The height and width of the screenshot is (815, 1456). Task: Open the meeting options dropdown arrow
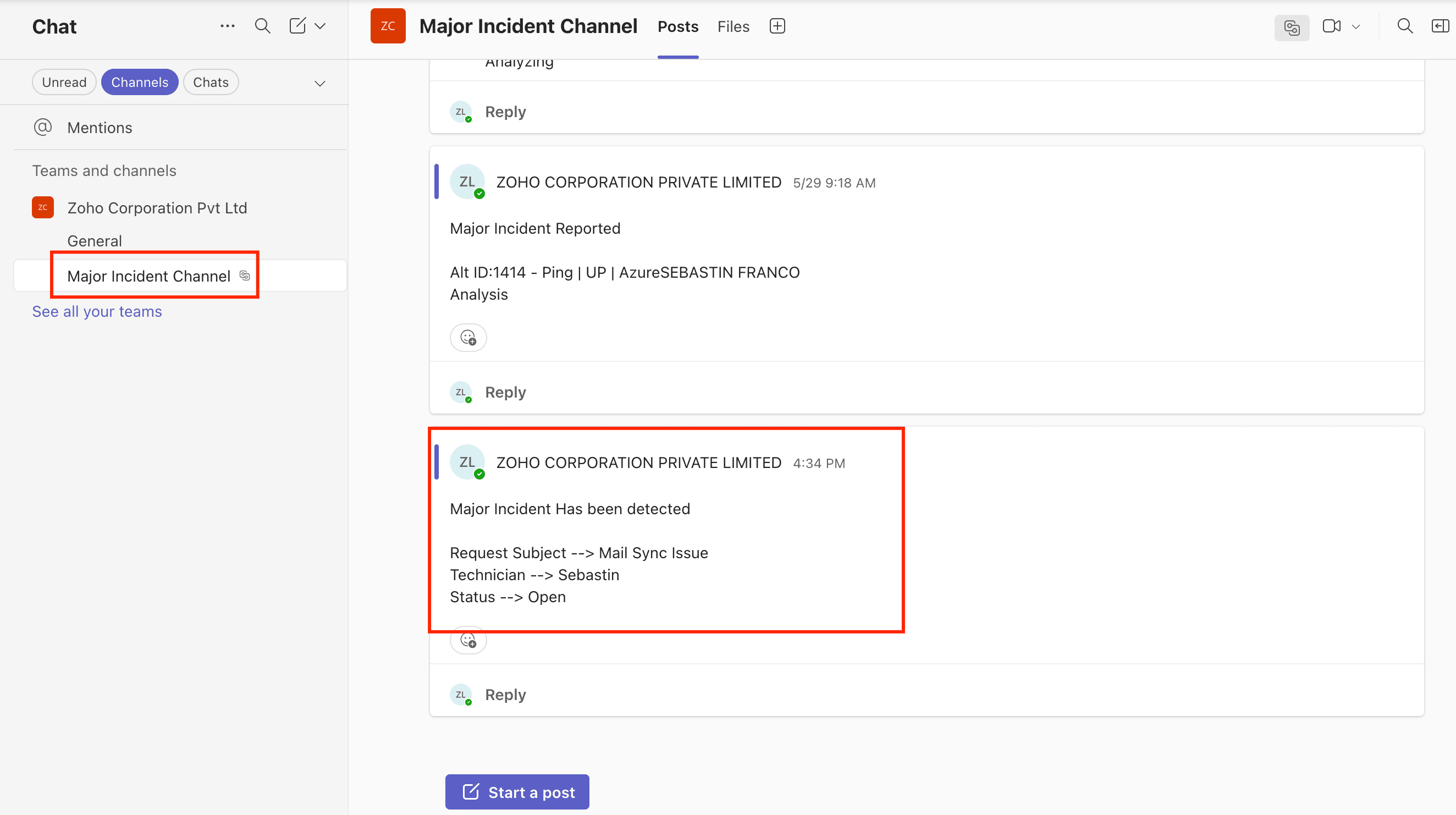pyautogui.click(x=1356, y=26)
